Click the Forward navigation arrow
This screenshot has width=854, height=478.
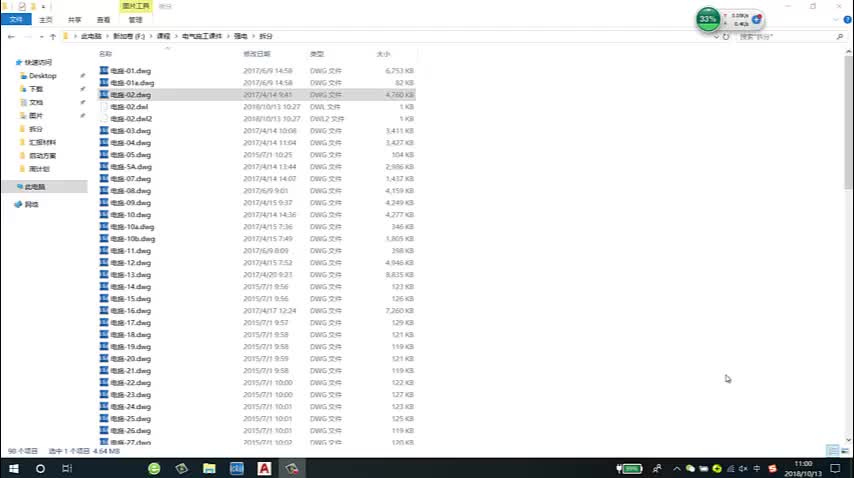(x=27, y=36)
